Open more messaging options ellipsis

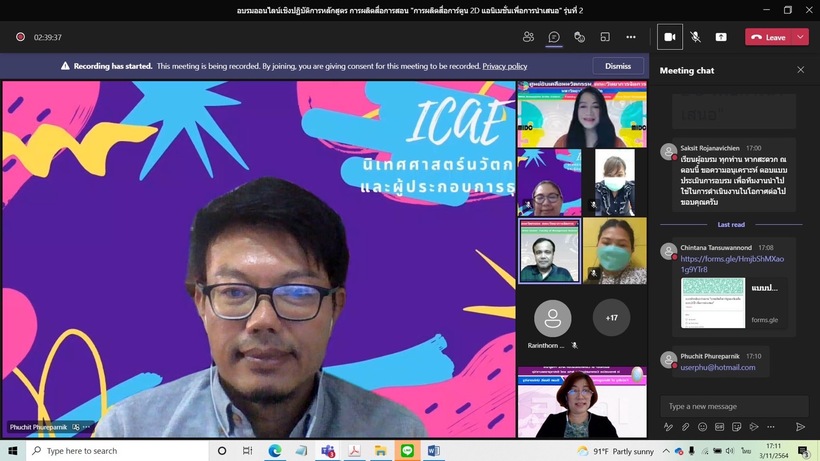[x=771, y=427]
